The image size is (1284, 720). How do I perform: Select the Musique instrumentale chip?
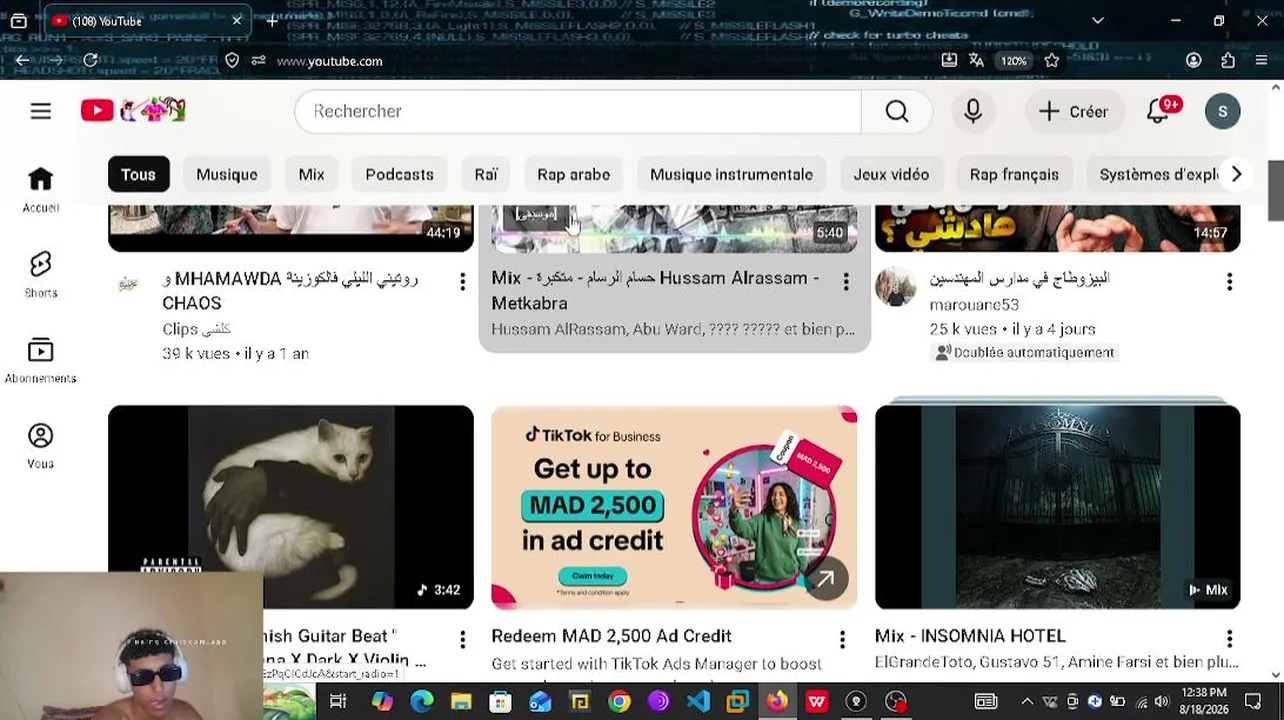731,174
